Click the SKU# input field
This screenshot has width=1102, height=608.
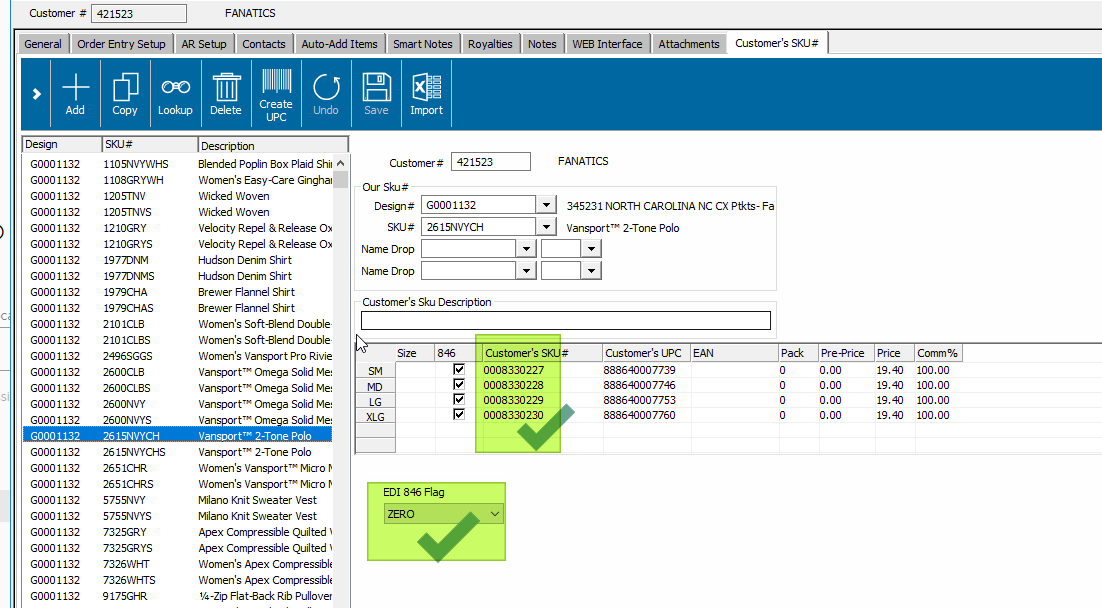click(479, 227)
